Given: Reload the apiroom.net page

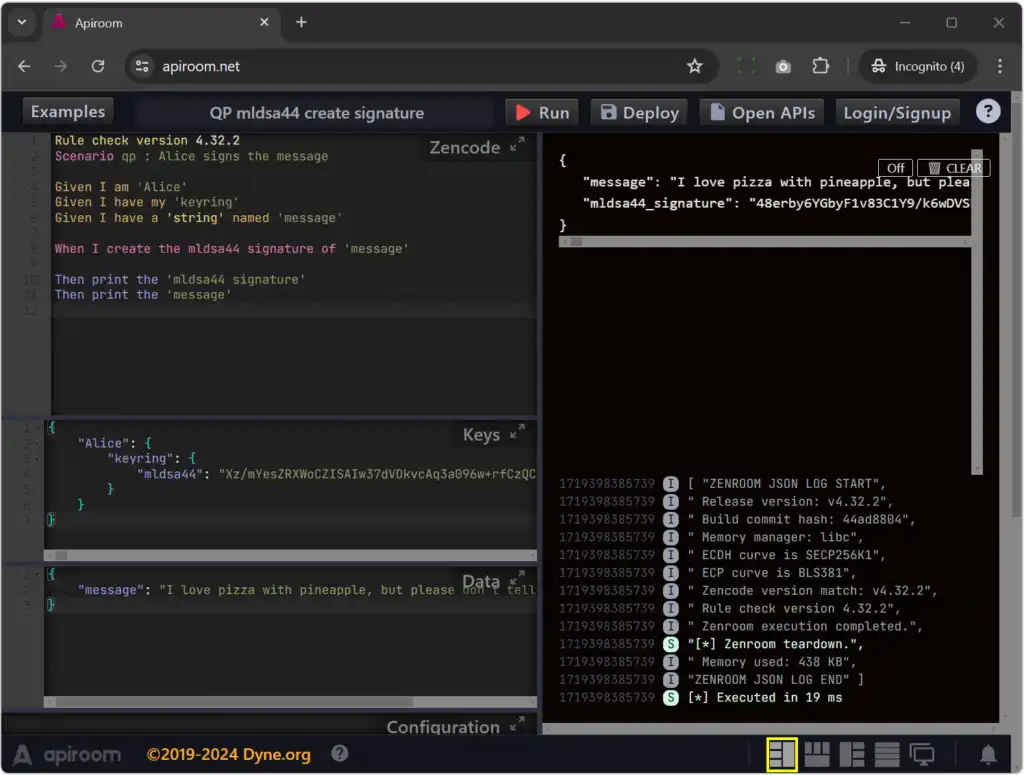Looking at the screenshot, I should click(x=98, y=66).
